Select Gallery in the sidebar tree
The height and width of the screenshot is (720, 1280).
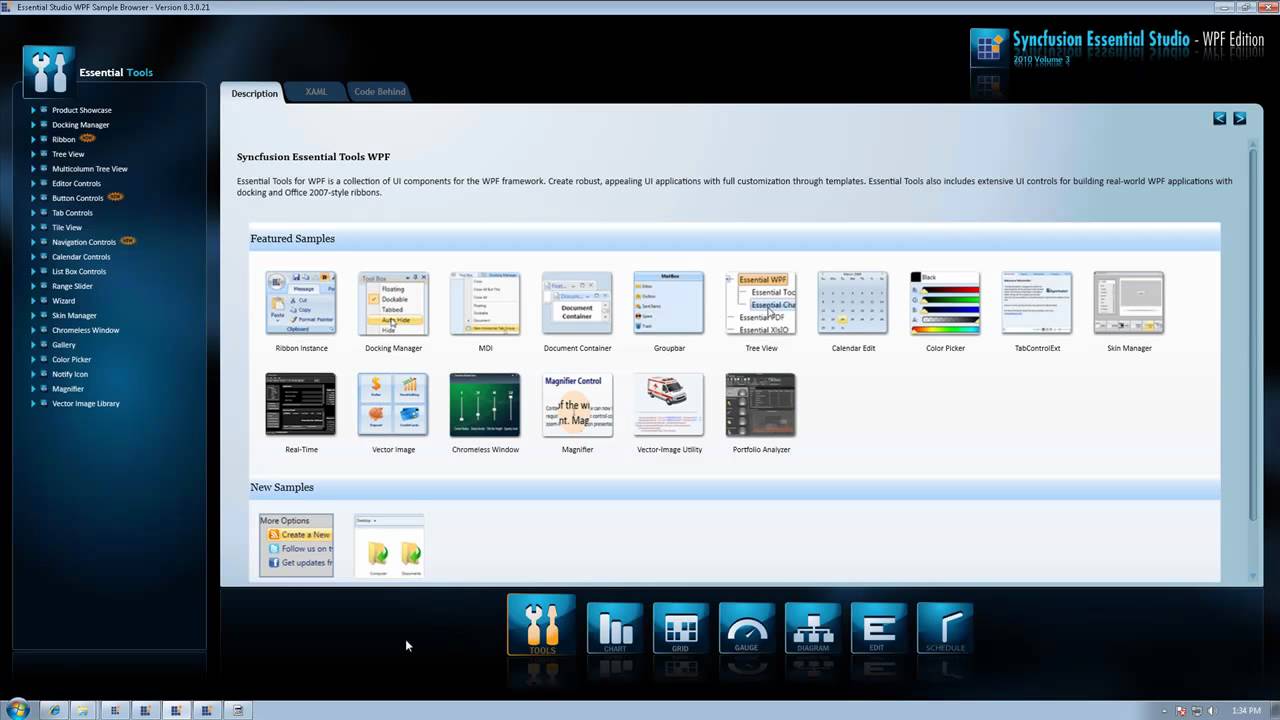[64, 345]
